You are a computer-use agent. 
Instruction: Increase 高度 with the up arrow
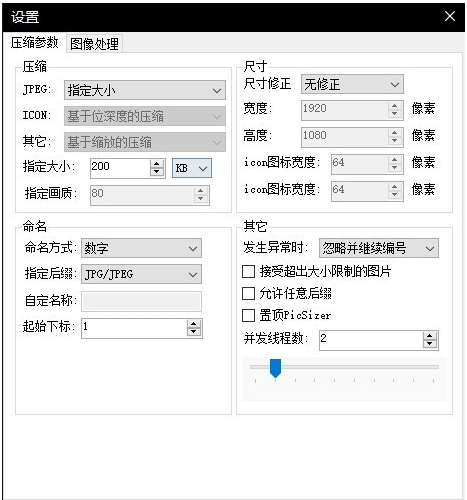[395, 133]
